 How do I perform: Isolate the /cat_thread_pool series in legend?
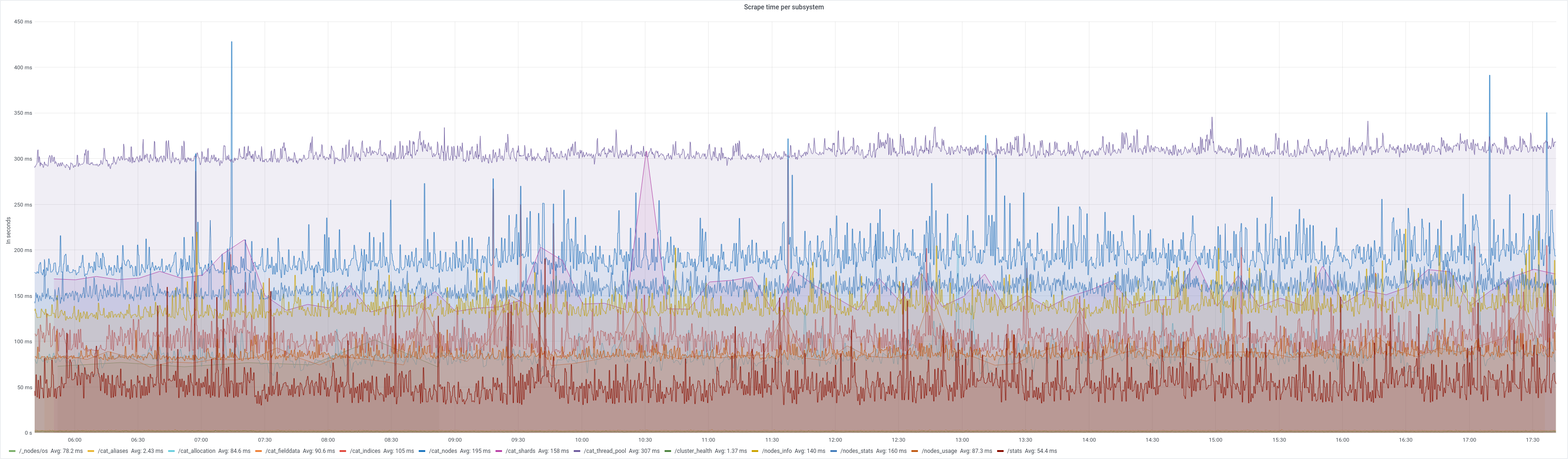coord(605,451)
